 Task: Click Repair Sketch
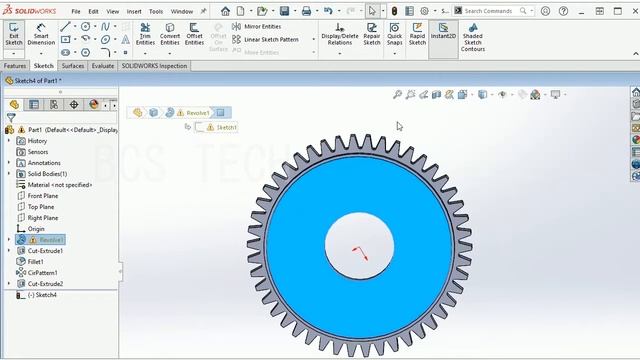[372, 34]
